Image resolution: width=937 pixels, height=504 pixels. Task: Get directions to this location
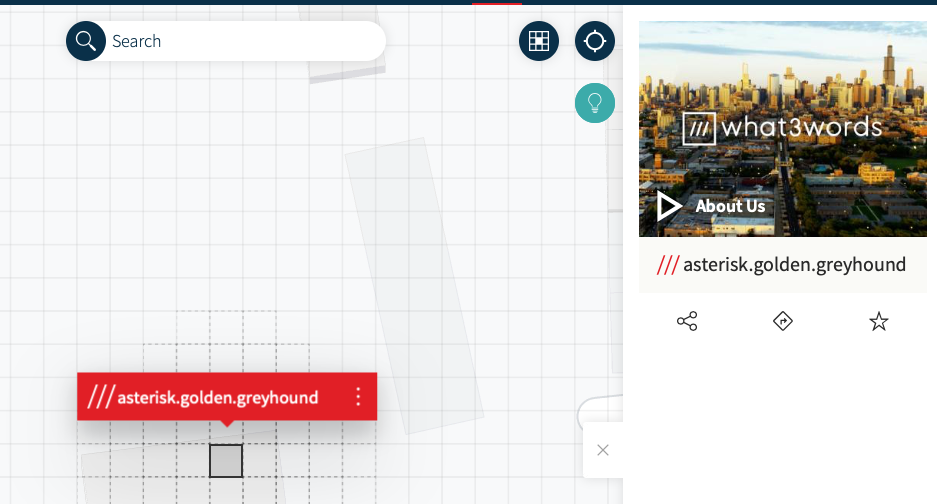coord(783,321)
